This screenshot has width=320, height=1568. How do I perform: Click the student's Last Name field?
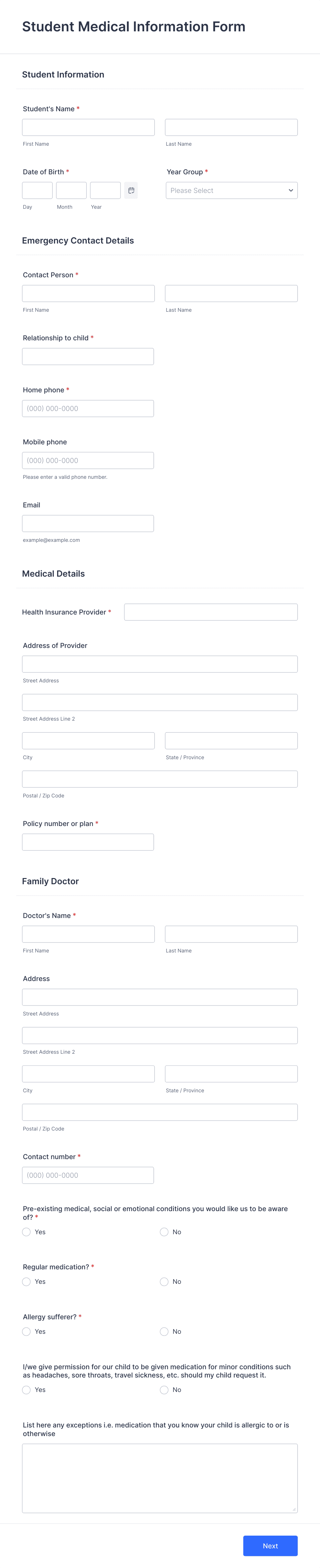231,127
